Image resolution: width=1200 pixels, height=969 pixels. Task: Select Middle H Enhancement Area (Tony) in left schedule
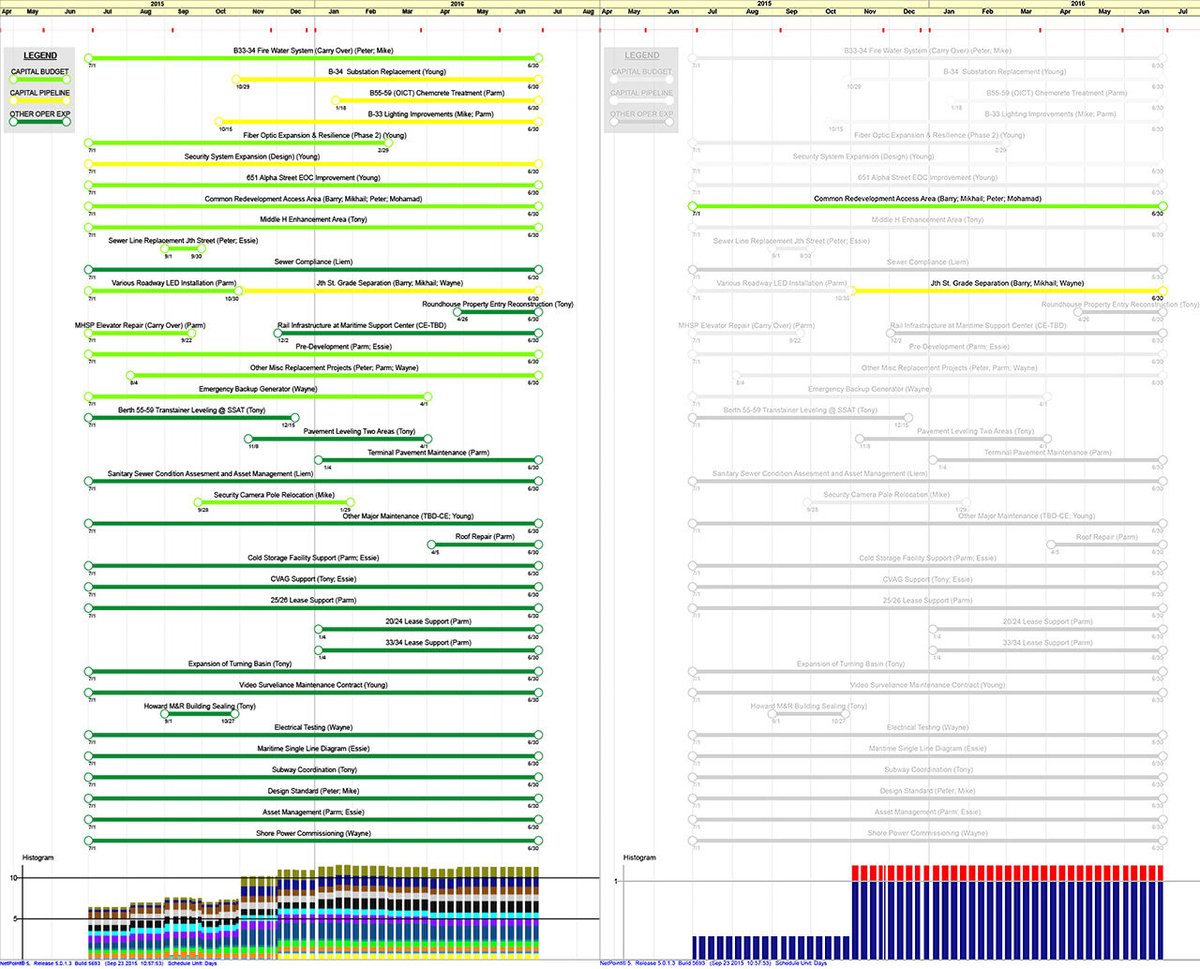tap(313, 227)
